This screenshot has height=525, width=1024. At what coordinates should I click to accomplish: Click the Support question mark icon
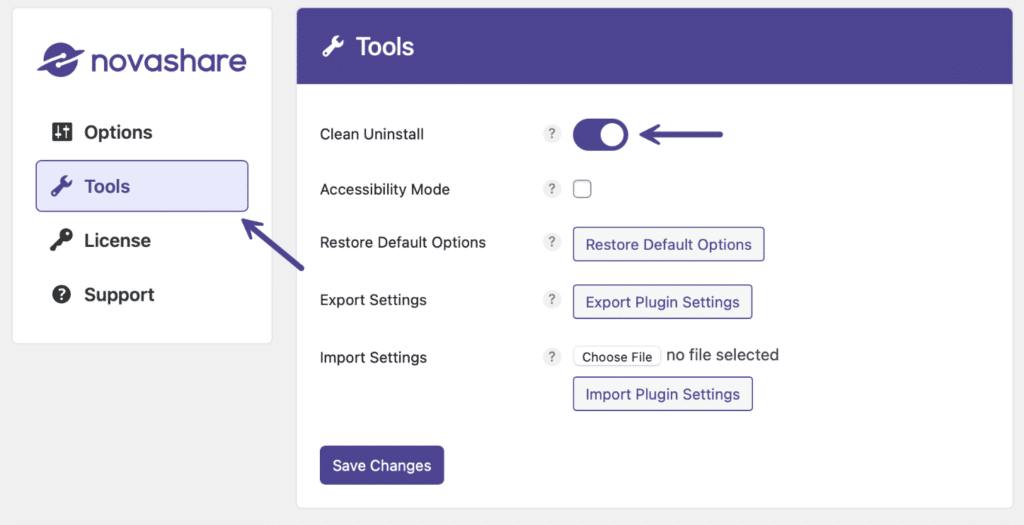click(x=61, y=294)
